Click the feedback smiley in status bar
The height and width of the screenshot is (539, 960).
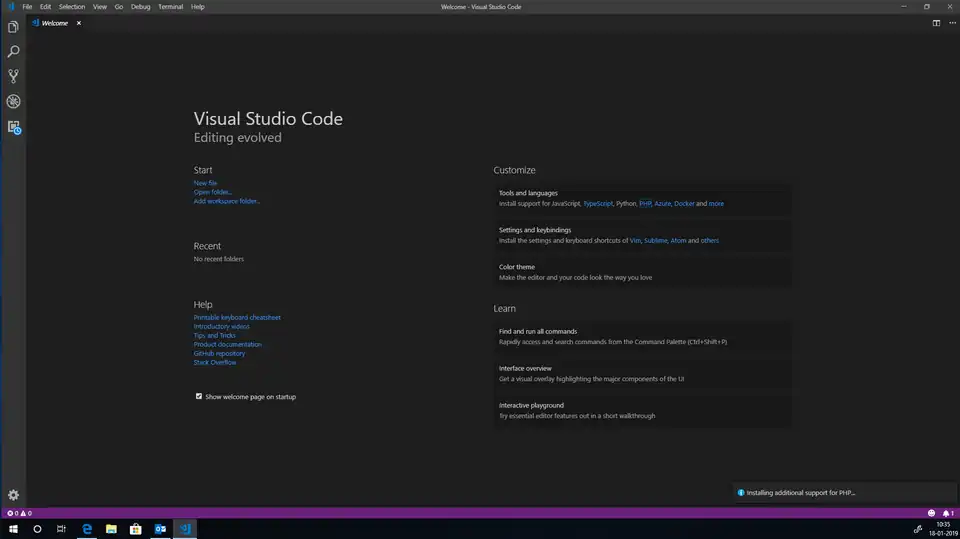pyautogui.click(x=931, y=513)
